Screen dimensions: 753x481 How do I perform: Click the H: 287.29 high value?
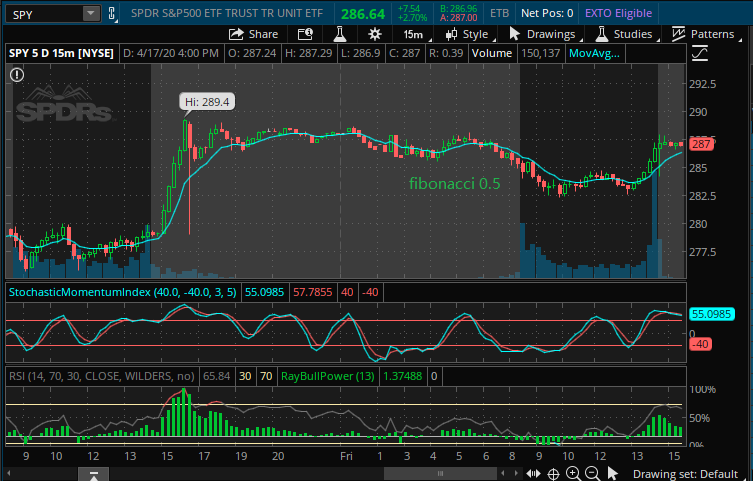click(308, 53)
